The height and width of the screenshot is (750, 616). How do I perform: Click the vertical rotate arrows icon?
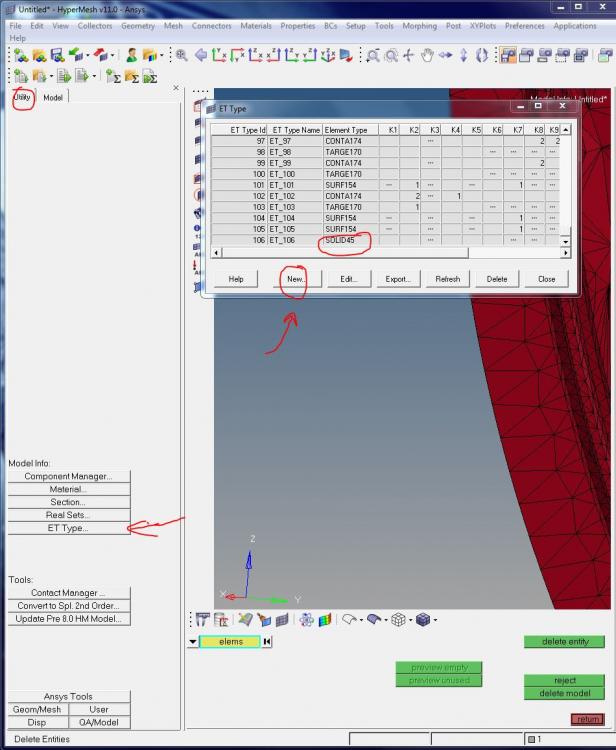pyautogui.click(x=463, y=55)
